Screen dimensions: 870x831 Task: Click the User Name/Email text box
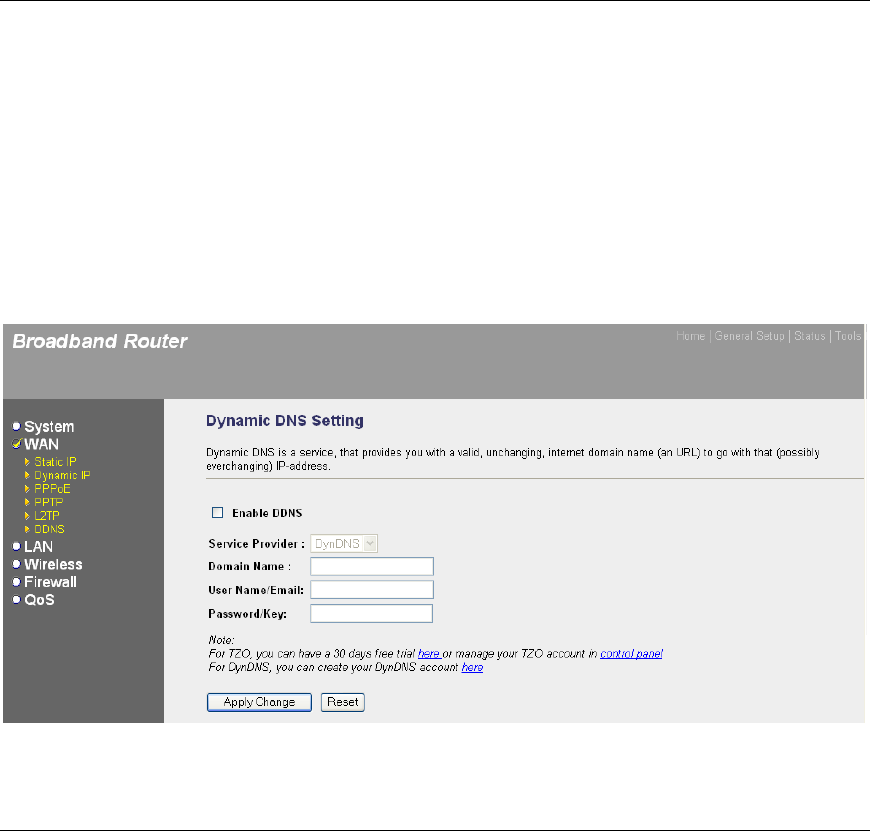(x=372, y=590)
